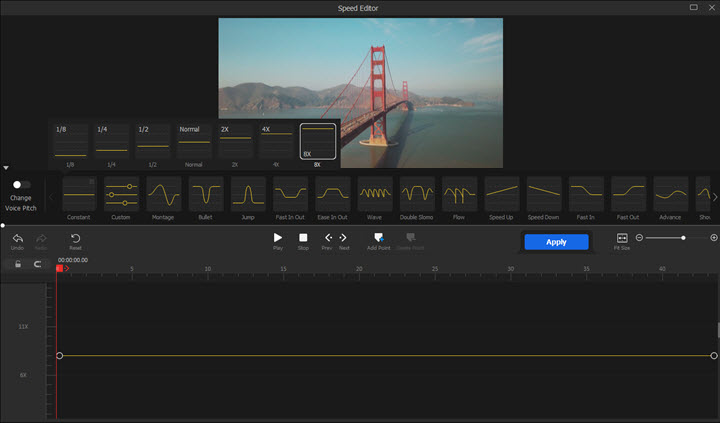720x423 pixels.
Task: Apply the Wave speed preset
Action: 375,193
